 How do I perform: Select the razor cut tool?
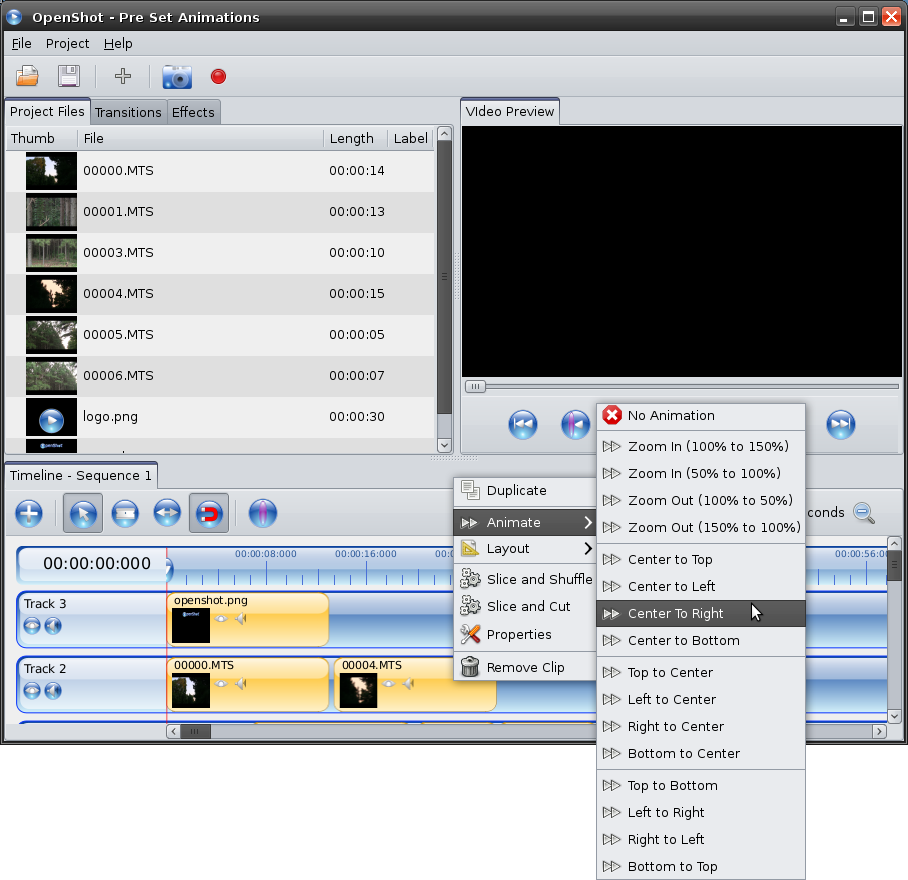(x=124, y=514)
